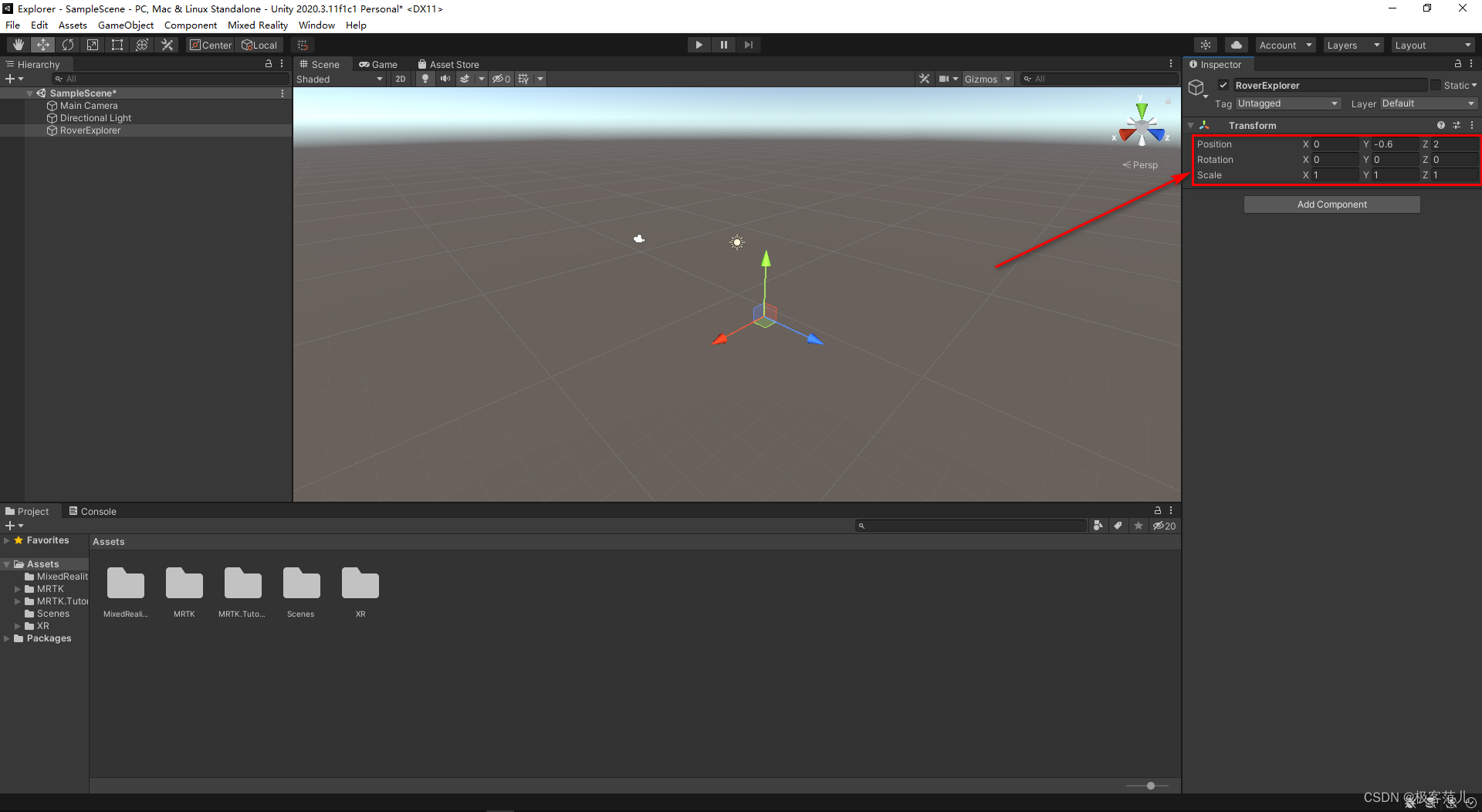Toggle scene lighting bulb
Viewport: 1482px width, 812px height.
[425, 79]
